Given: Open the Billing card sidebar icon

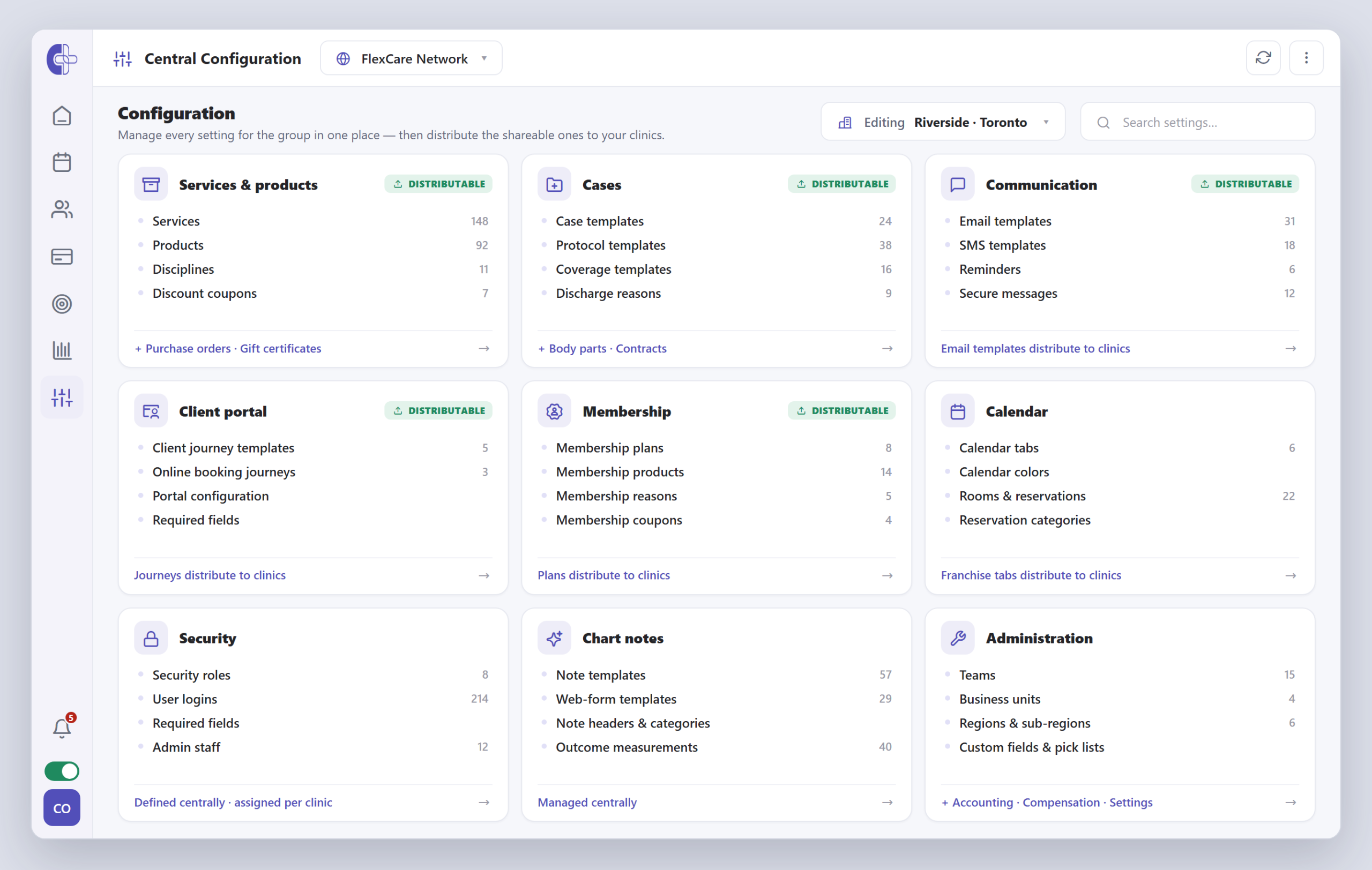Looking at the screenshot, I should (x=62, y=257).
